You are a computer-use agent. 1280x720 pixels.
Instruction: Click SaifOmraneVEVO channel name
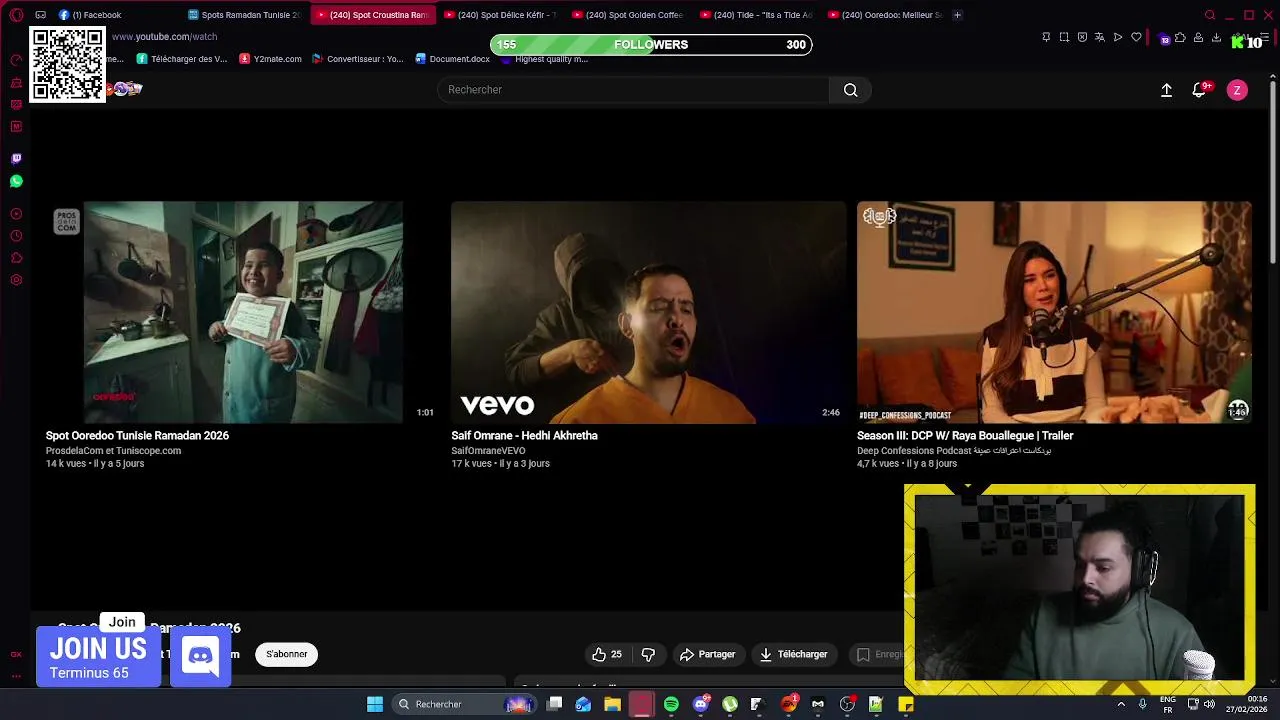click(x=488, y=451)
